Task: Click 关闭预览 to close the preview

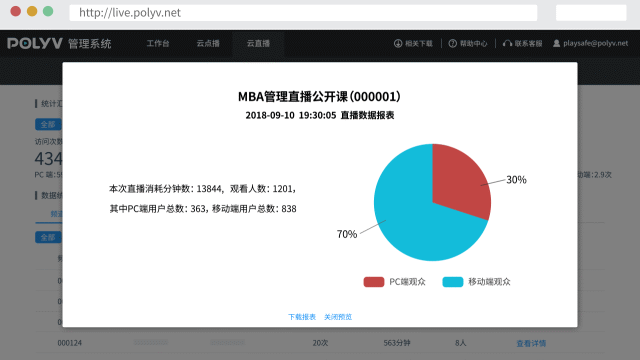Action: click(338, 317)
